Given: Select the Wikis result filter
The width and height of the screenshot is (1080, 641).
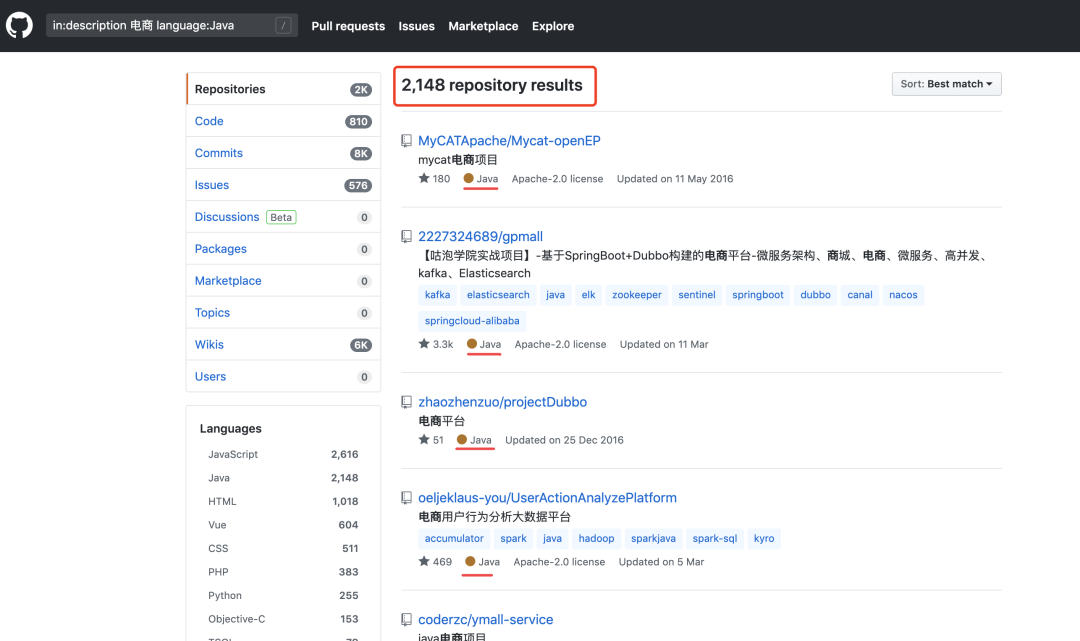Looking at the screenshot, I should [x=283, y=344].
